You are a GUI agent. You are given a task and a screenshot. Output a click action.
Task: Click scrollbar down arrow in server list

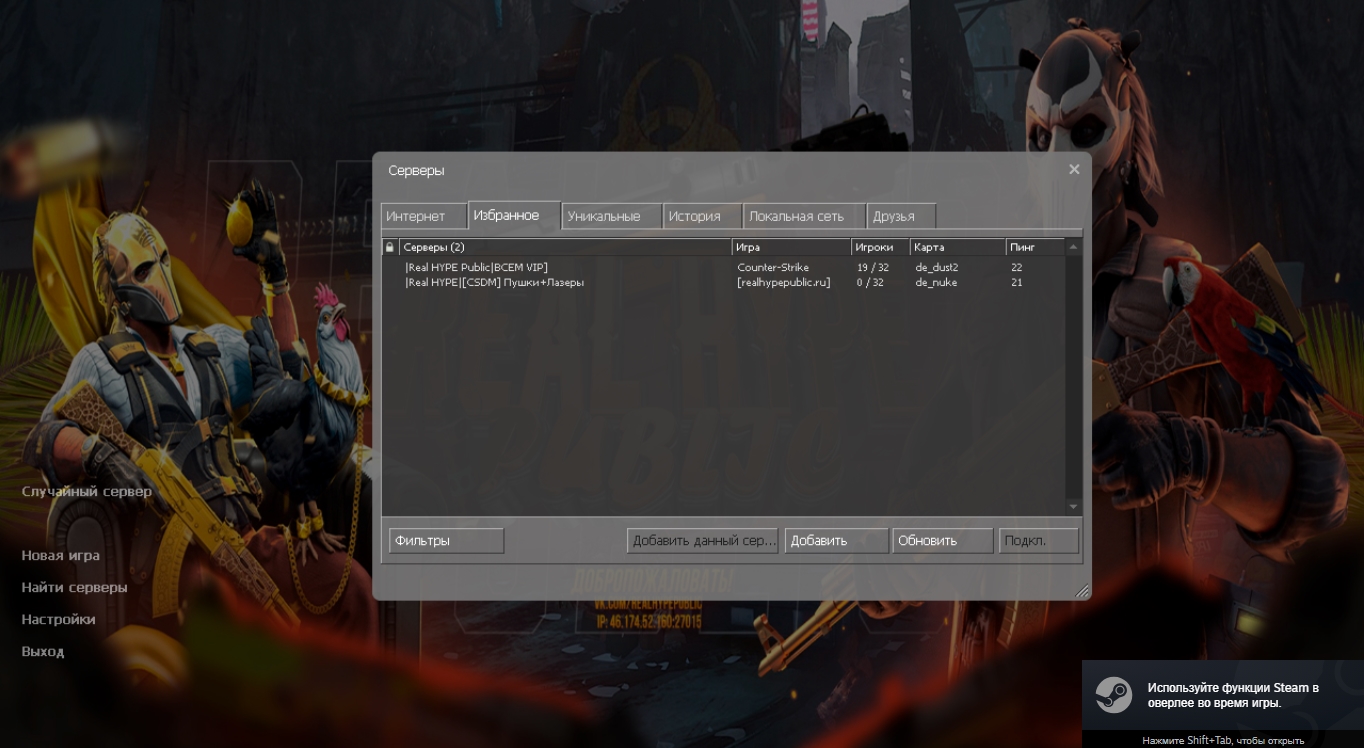1074,507
